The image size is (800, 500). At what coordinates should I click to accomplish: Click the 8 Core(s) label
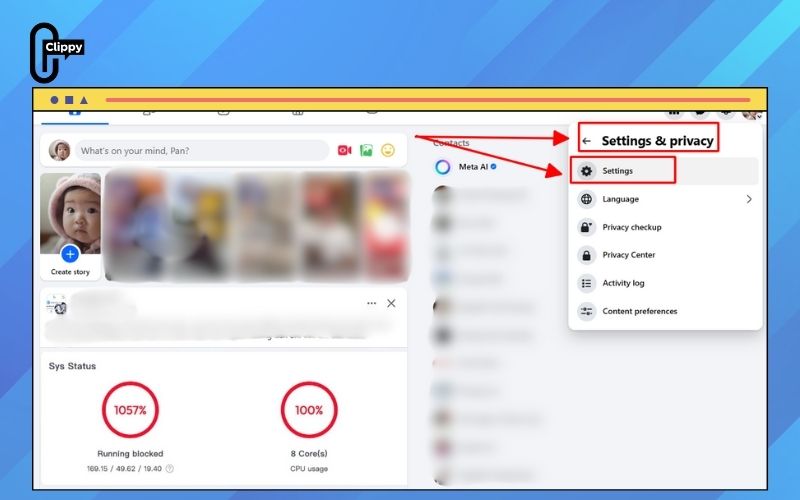click(309, 454)
